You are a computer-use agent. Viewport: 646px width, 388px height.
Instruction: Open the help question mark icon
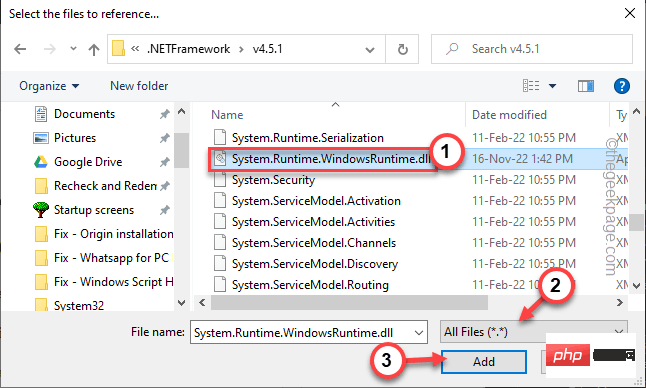pyautogui.click(x=621, y=86)
